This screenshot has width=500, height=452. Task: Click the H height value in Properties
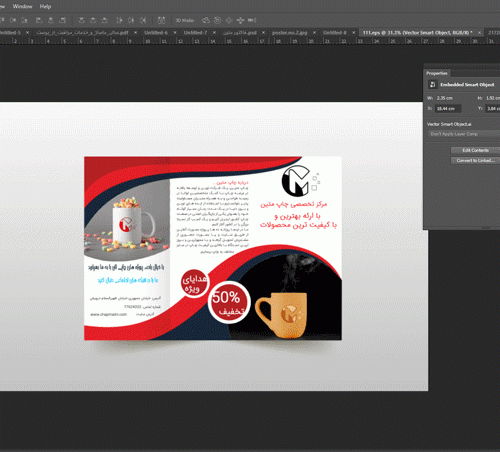pos(493,98)
